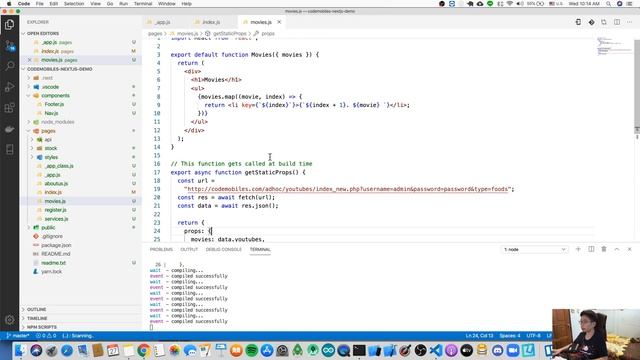Open Nav.js in the file explorer
This screenshot has width=640, height=360.
51,113
